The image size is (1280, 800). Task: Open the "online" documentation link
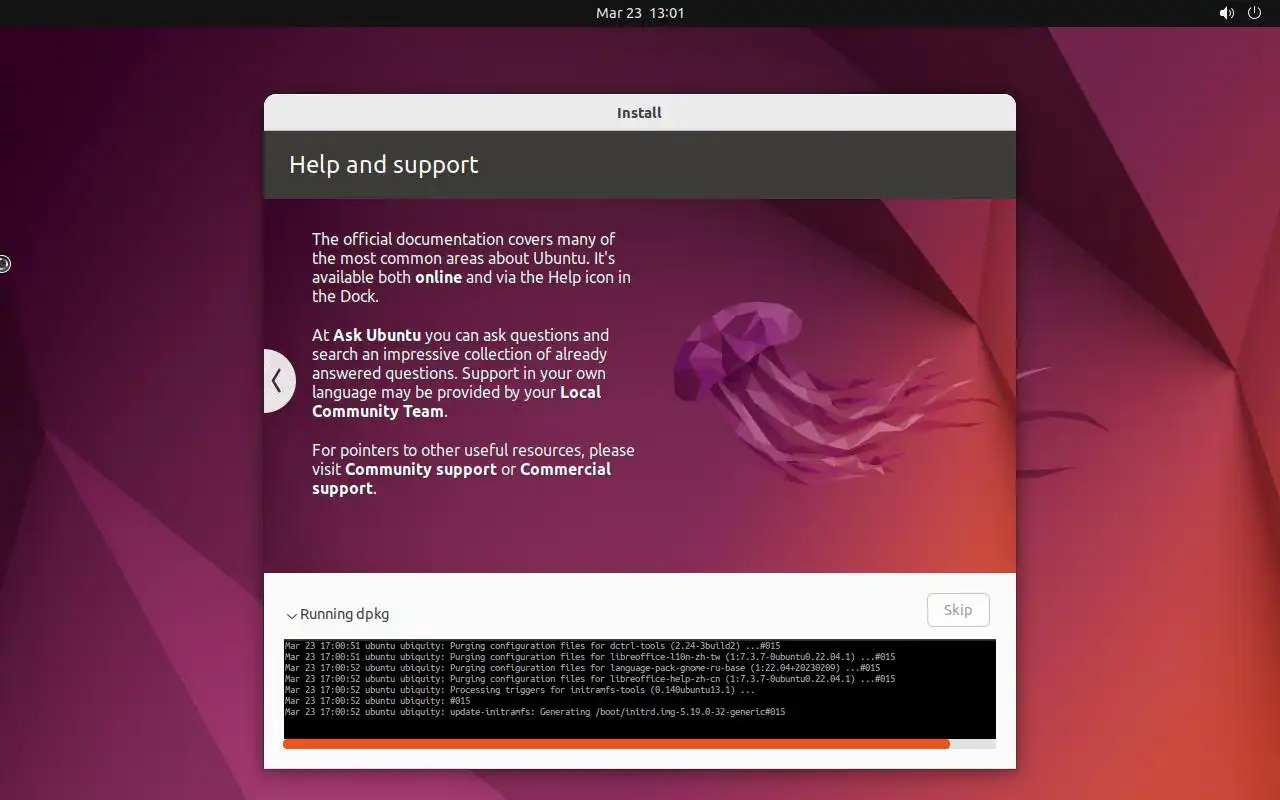click(x=438, y=277)
